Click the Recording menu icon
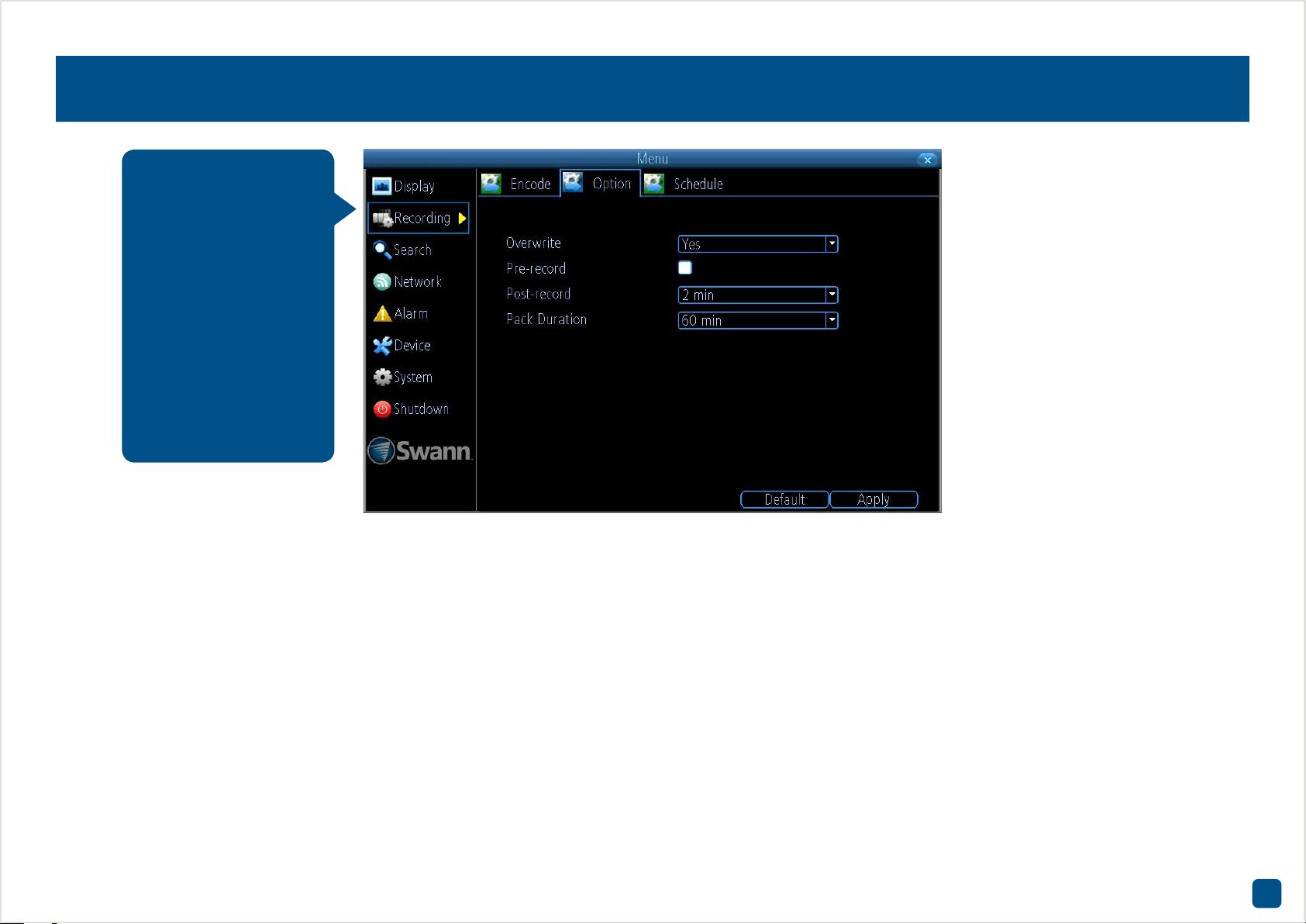The width and height of the screenshot is (1306, 924). [x=382, y=219]
